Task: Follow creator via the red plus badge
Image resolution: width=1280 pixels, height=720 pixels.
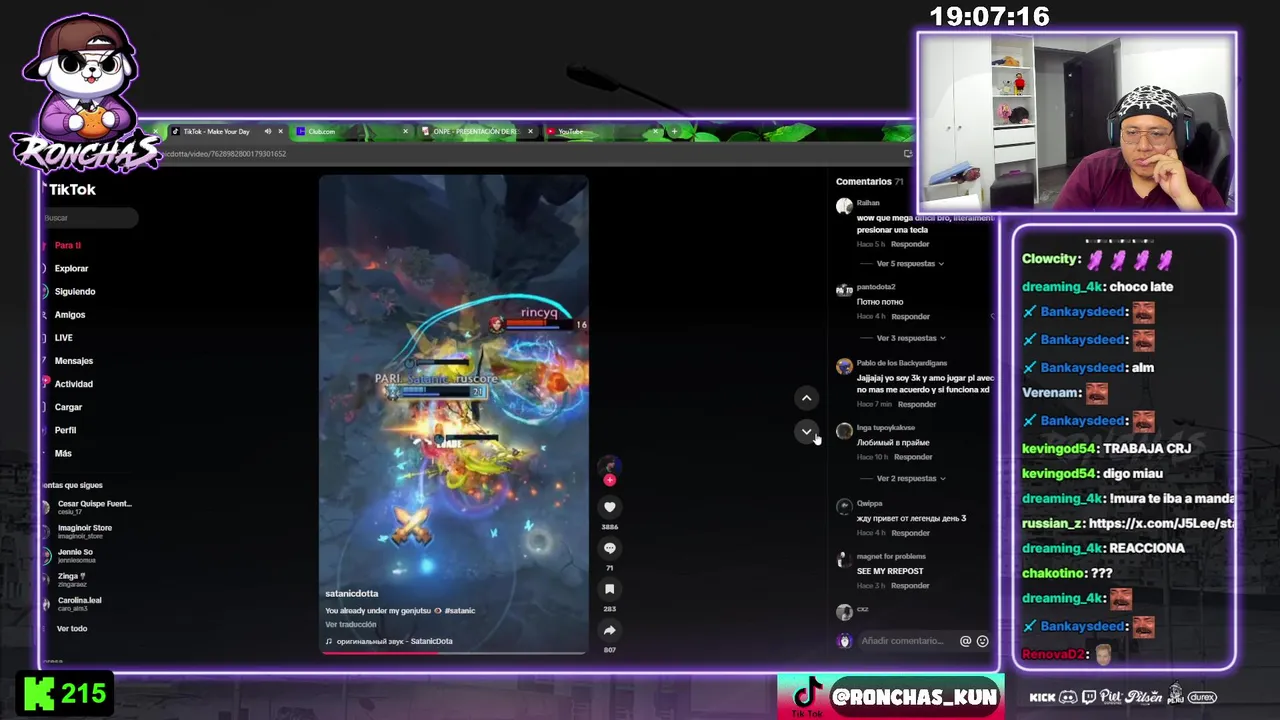Action: point(609,480)
